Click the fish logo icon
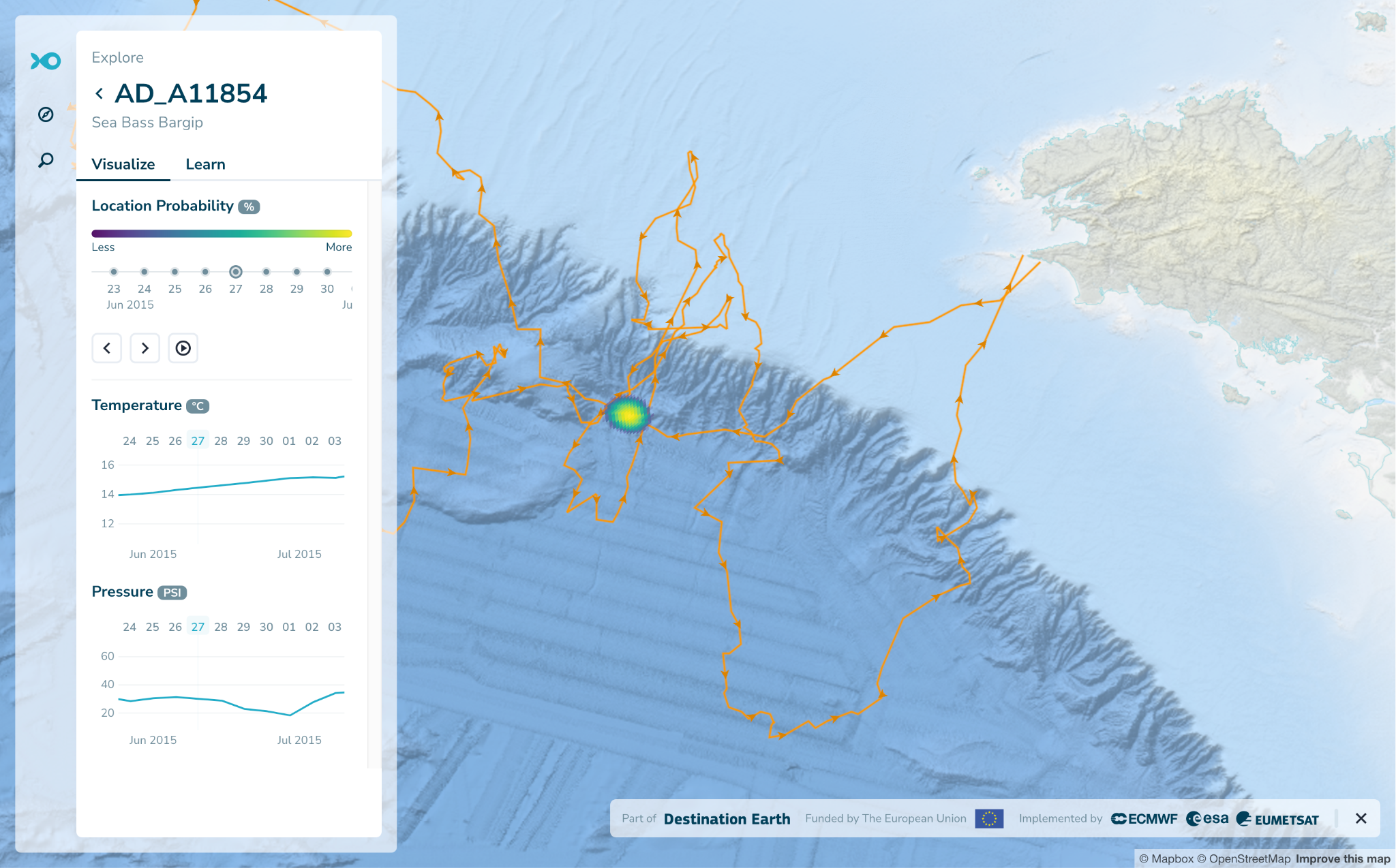The image size is (1396, 868). 46,61
